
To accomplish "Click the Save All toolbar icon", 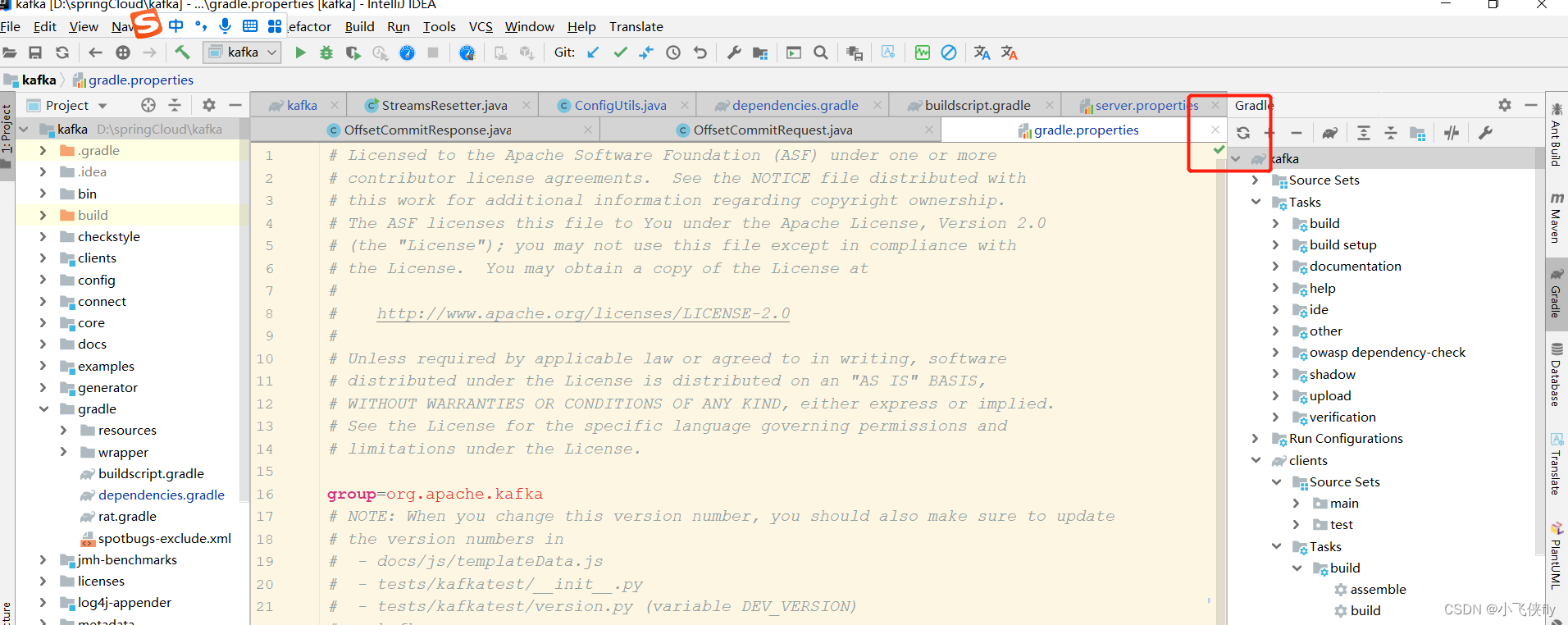I will (x=35, y=52).
